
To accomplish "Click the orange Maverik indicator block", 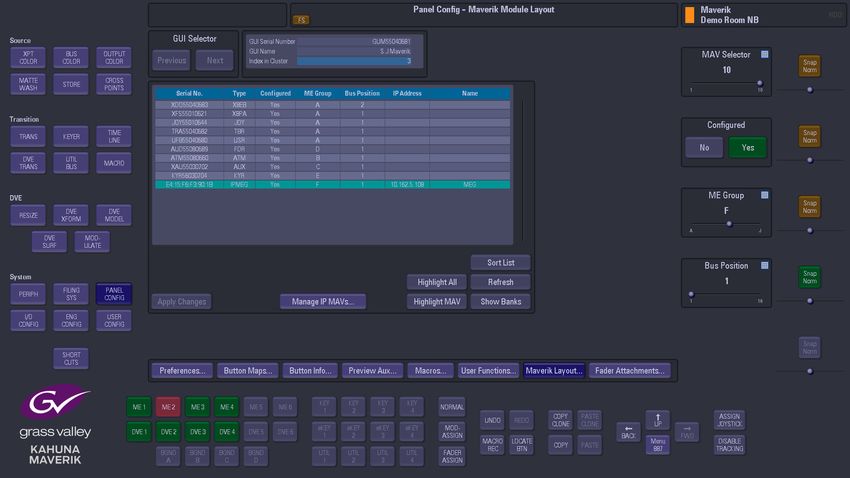I will pos(690,15).
